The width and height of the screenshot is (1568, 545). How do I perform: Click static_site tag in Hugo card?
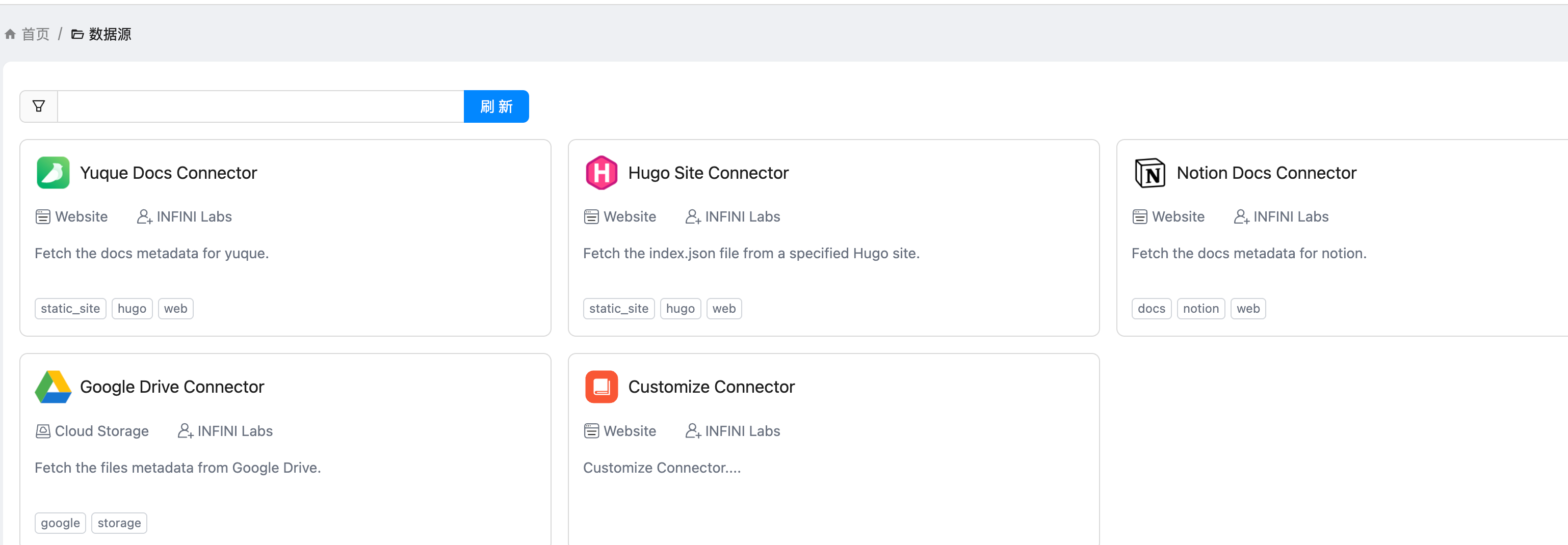pyautogui.click(x=619, y=308)
